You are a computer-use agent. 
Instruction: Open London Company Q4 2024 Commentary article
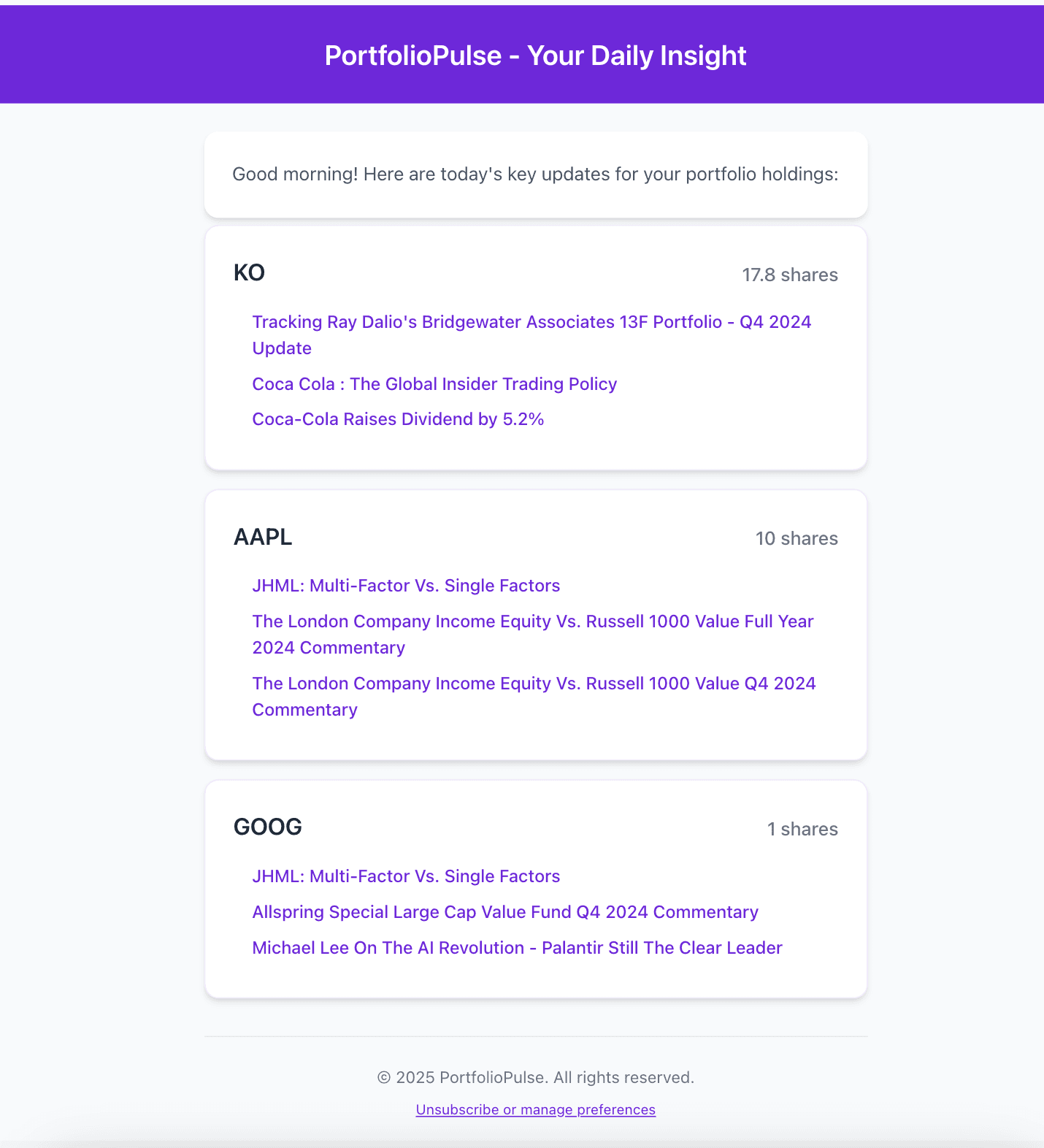point(534,696)
